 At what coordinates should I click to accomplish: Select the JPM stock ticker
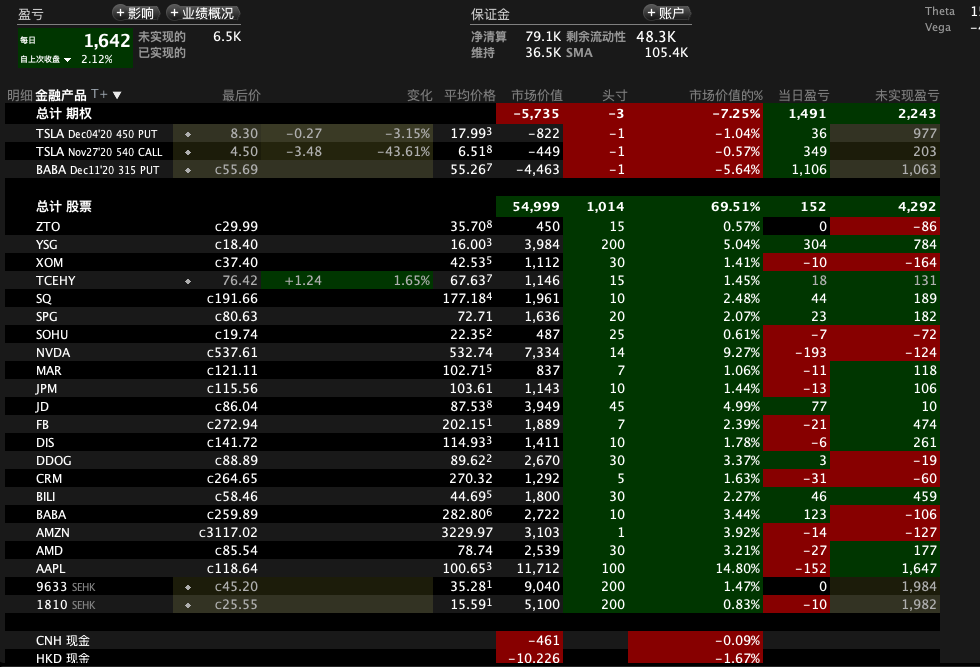pos(46,389)
